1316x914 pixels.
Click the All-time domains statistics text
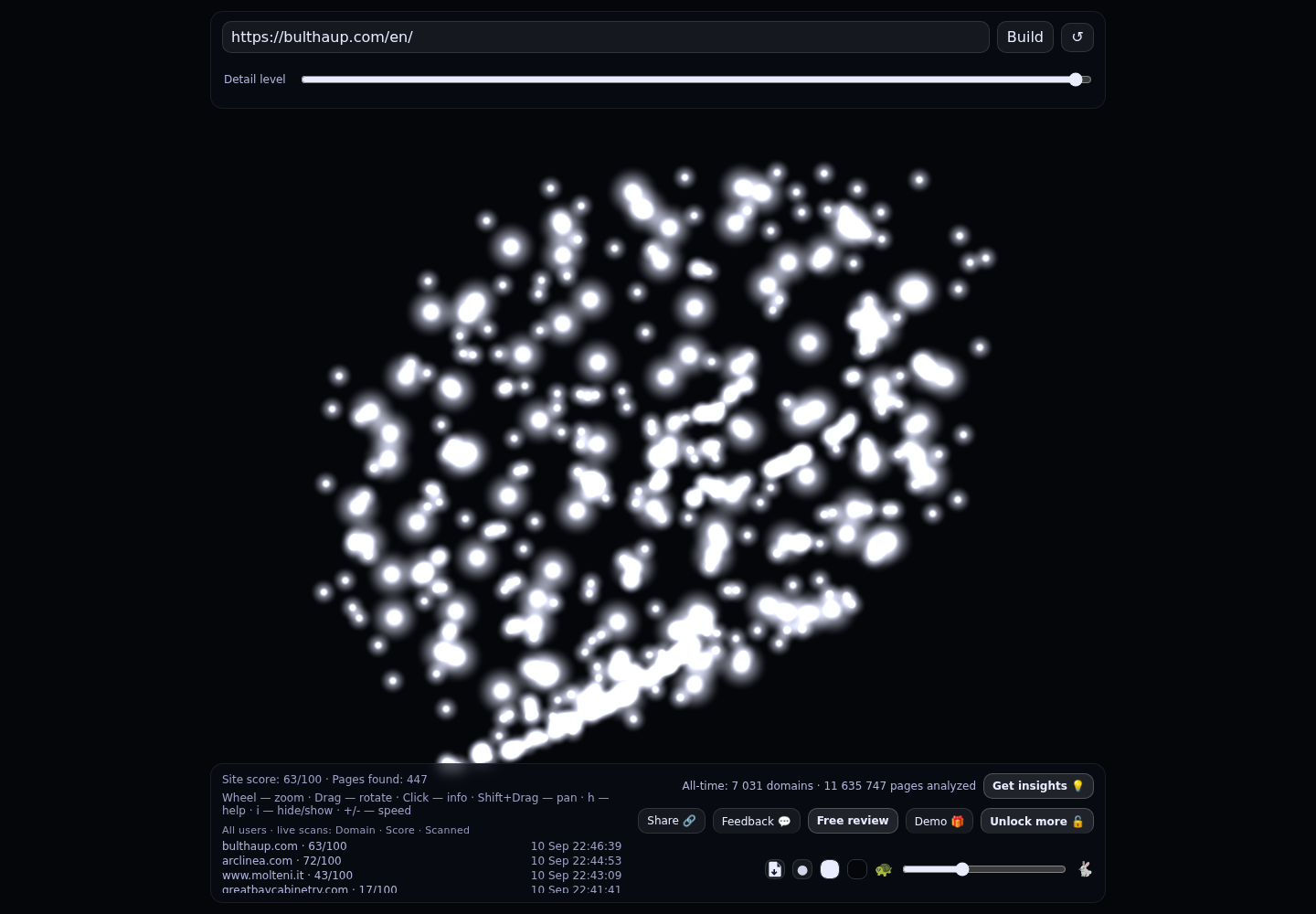click(x=829, y=786)
